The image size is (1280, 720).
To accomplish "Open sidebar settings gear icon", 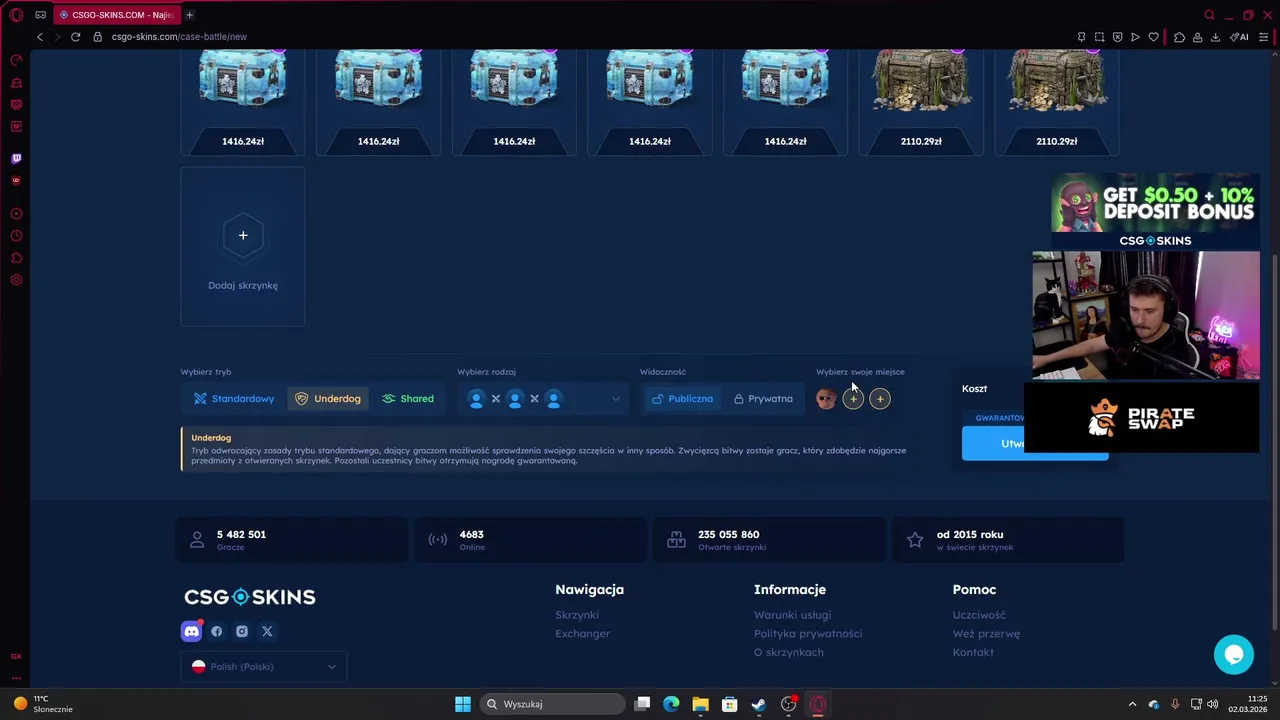I will tap(16, 280).
